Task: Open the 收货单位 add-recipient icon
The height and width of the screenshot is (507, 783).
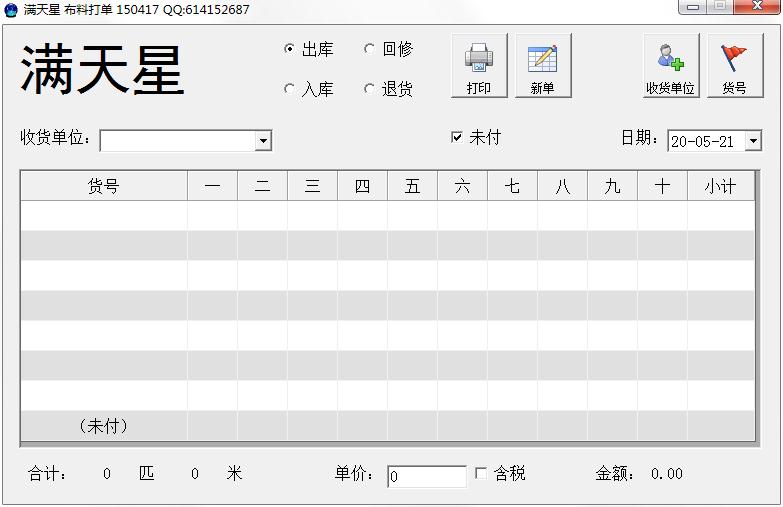Action: click(x=670, y=66)
